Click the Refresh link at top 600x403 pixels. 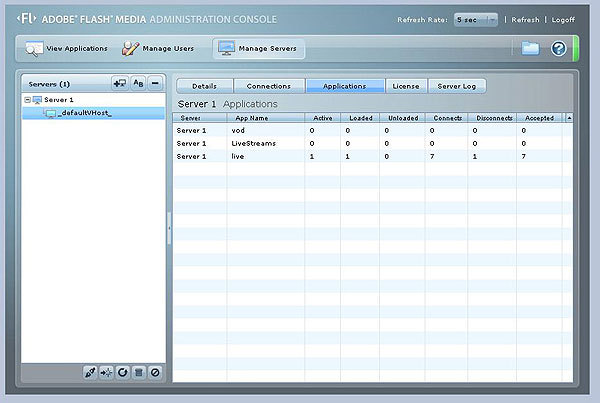pyautogui.click(x=525, y=20)
